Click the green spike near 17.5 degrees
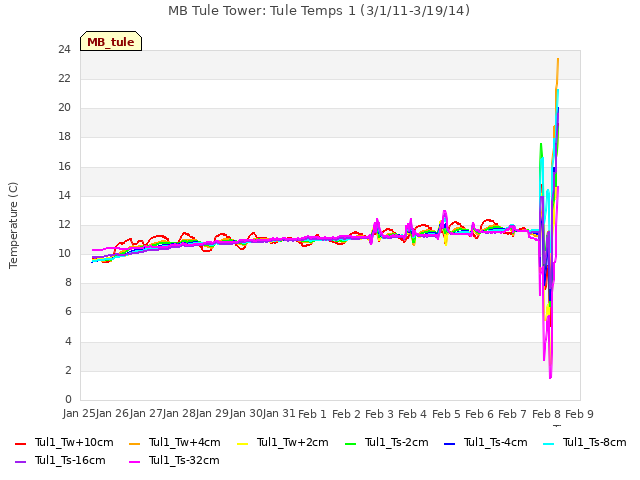The image size is (640, 480). point(541,144)
